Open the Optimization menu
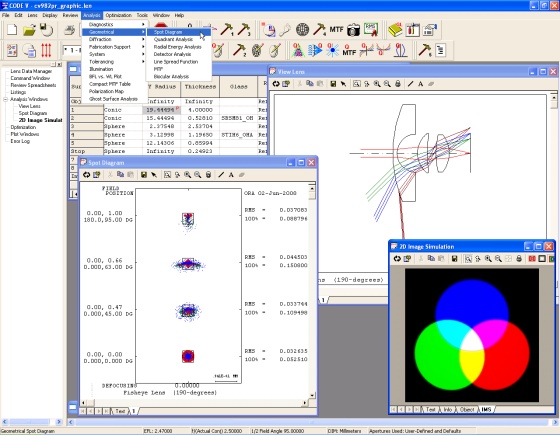 (x=119, y=15)
